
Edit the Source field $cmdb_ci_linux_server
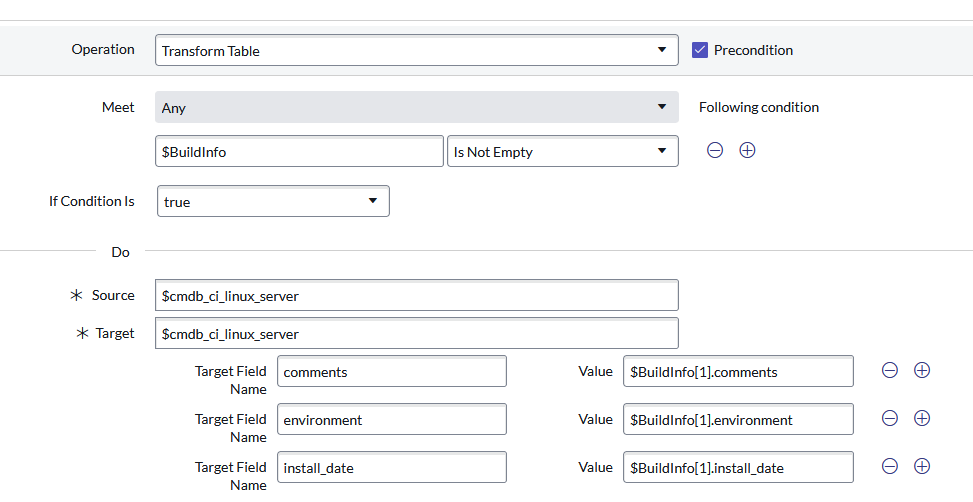click(416, 295)
